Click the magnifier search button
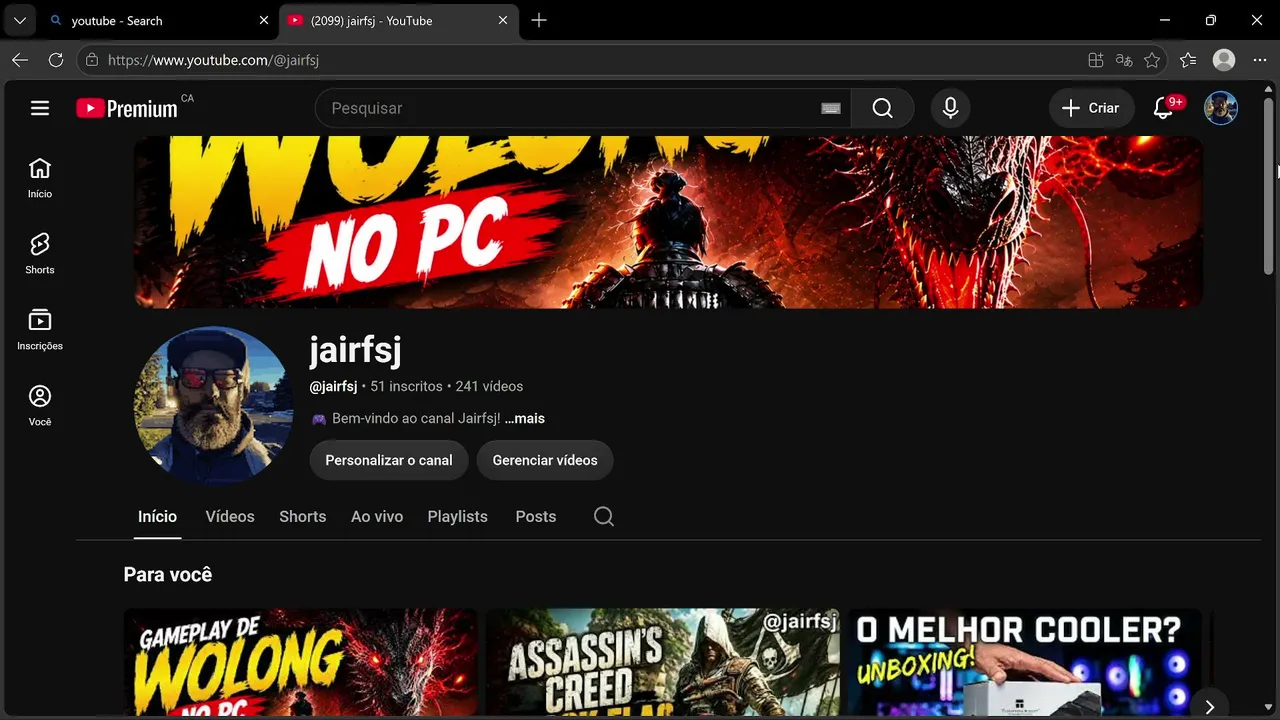The height and width of the screenshot is (720, 1280). coord(882,108)
